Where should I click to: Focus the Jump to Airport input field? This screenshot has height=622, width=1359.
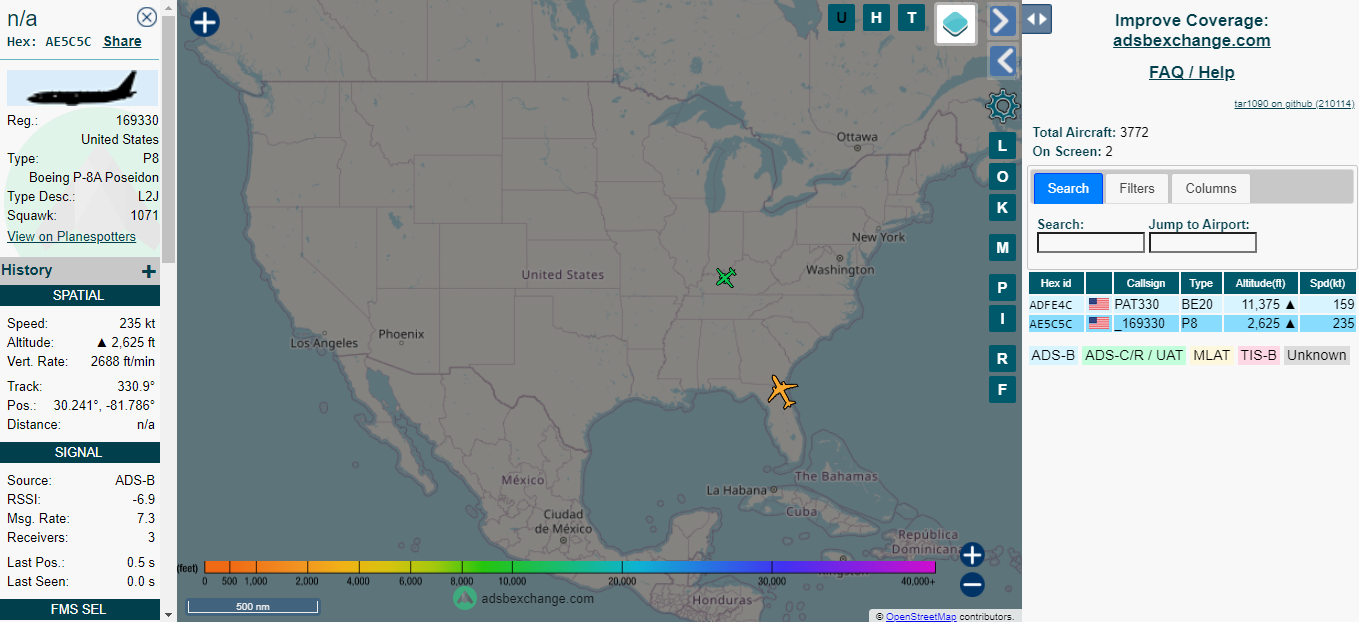(1203, 243)
